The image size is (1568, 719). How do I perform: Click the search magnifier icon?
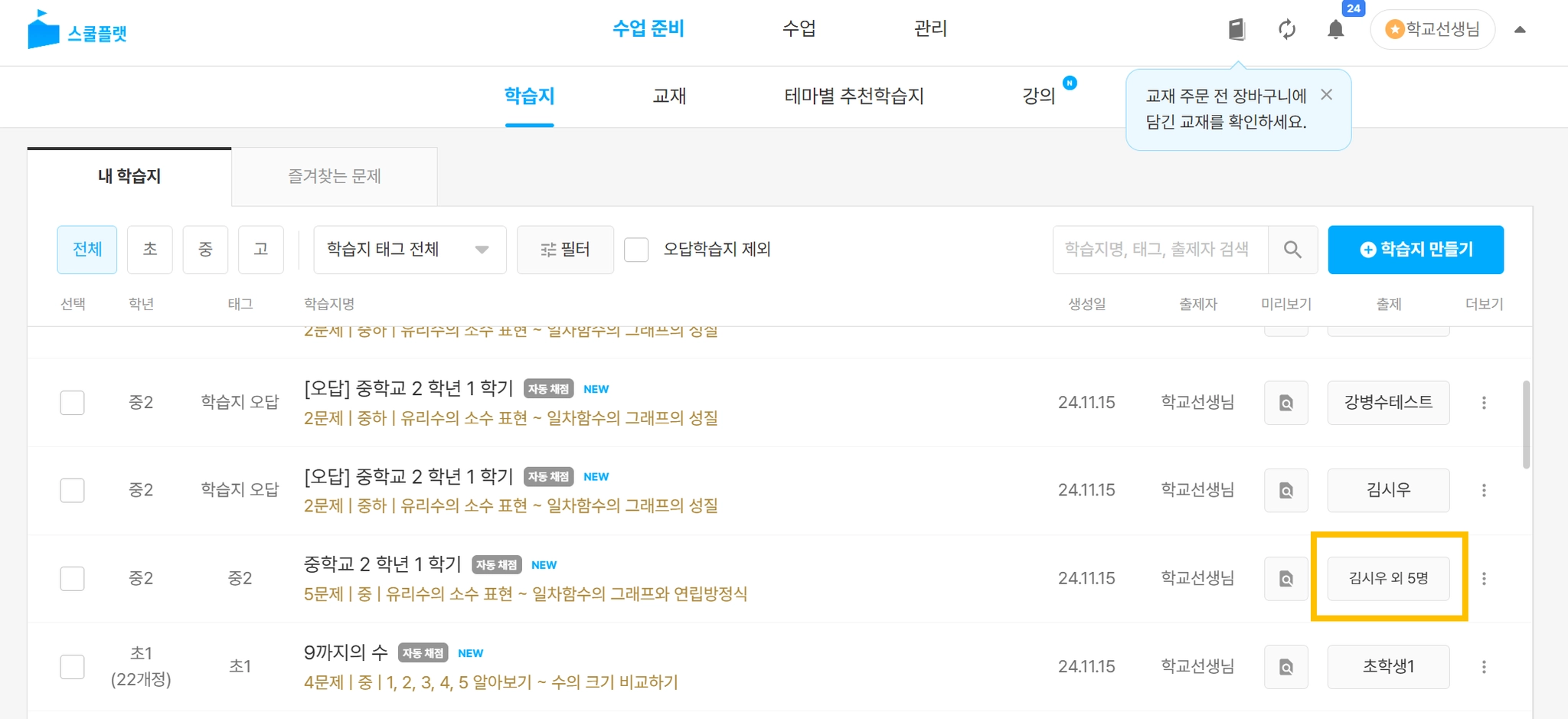1292,250
